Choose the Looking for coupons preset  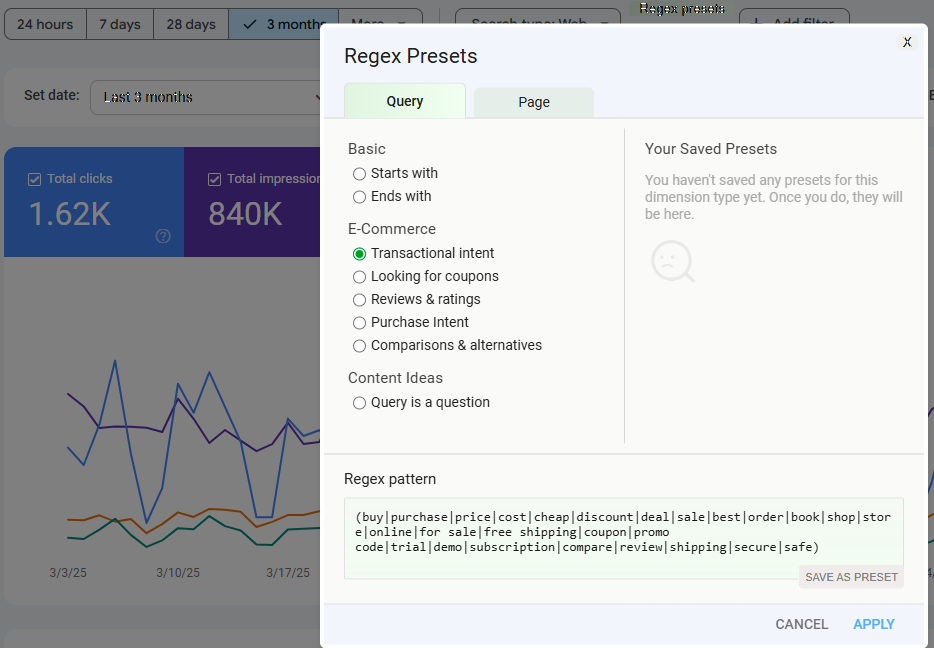[x=359, y=277]
